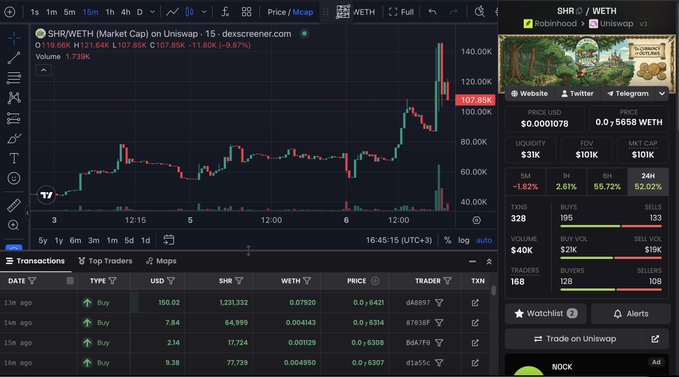This screenshot has width=679, height=377.
Task: Open the chart settings gear on price axis
Action: (477, 220)
